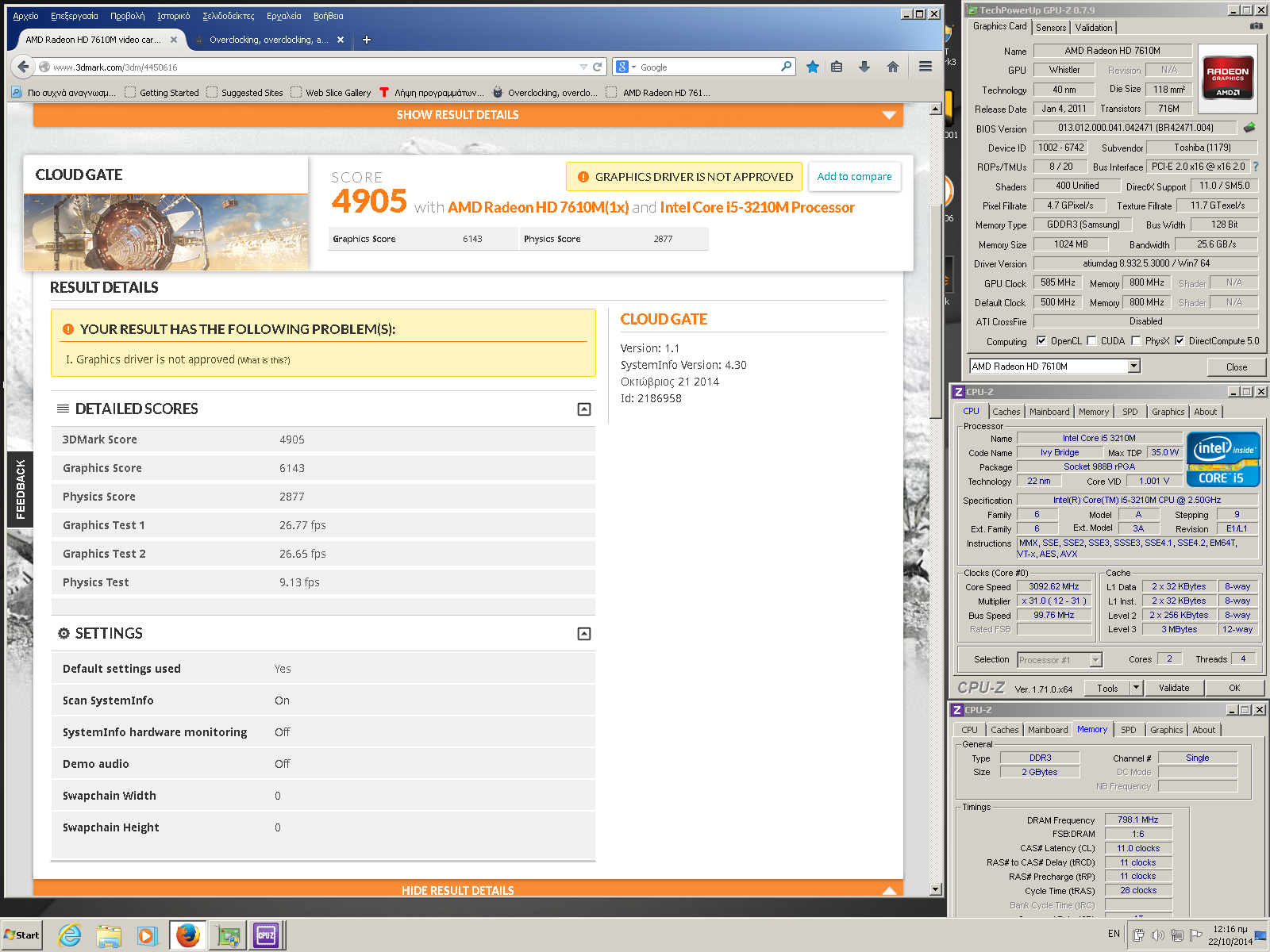Switch to GPU-Z Sensors tab
This screenshot has width=1270, height=952.
coord(1051,28)
